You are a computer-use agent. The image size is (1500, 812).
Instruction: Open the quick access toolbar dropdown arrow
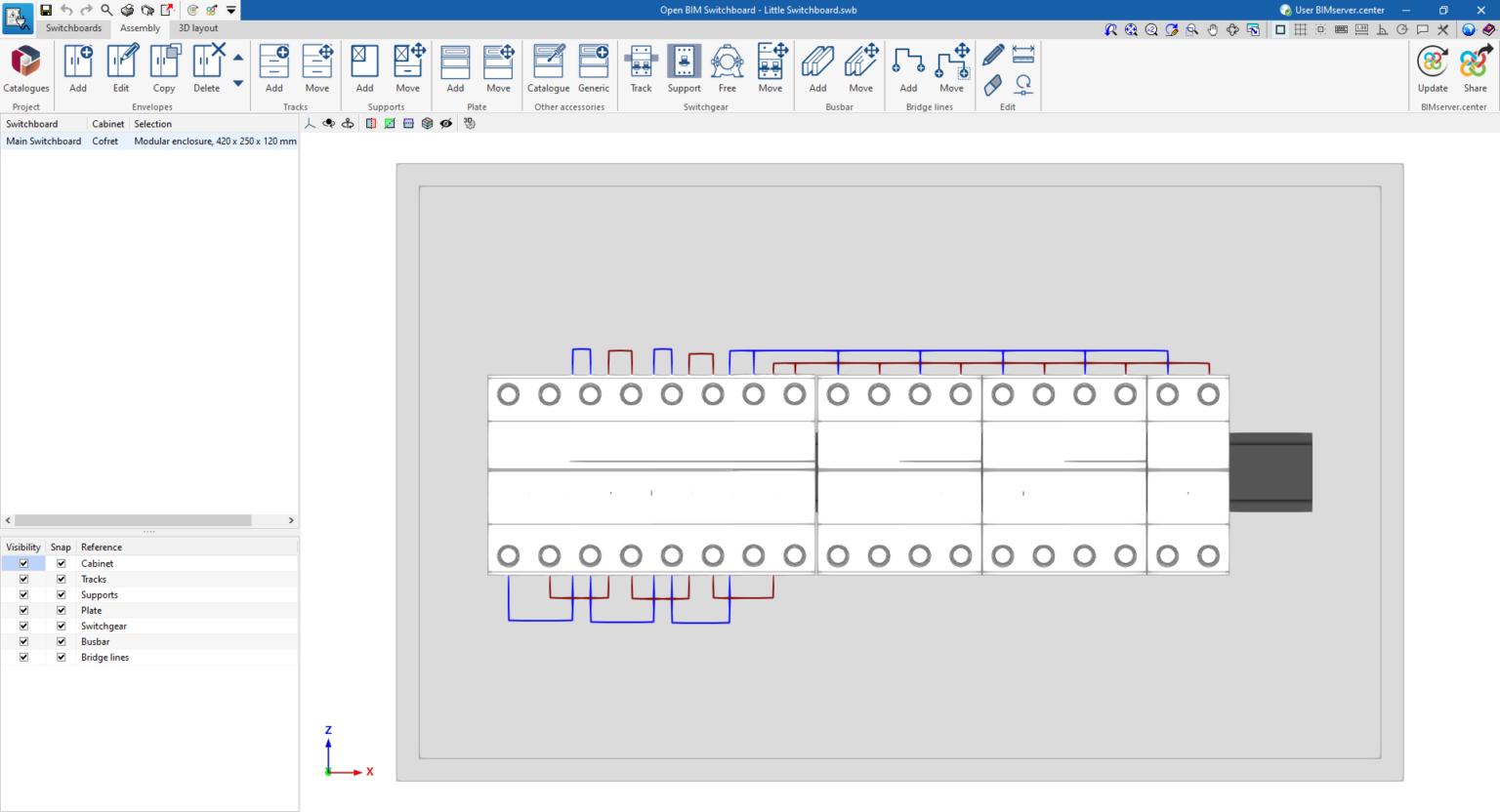230,10
